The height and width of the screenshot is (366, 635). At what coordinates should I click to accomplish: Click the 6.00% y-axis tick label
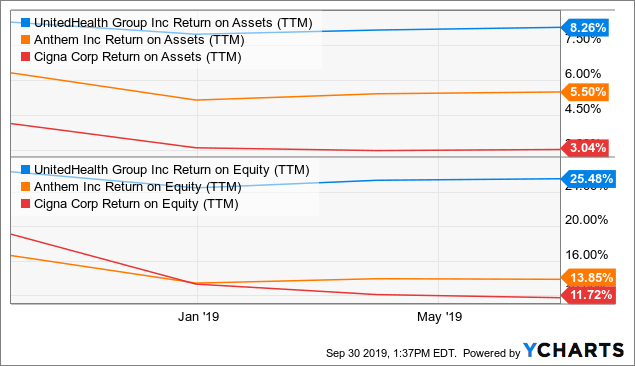[583, 74]
